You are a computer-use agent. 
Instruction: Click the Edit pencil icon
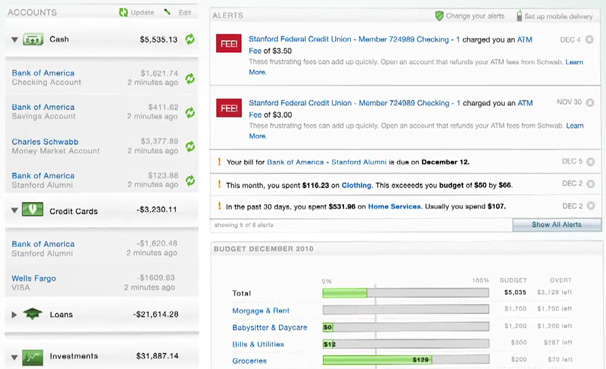167,12
